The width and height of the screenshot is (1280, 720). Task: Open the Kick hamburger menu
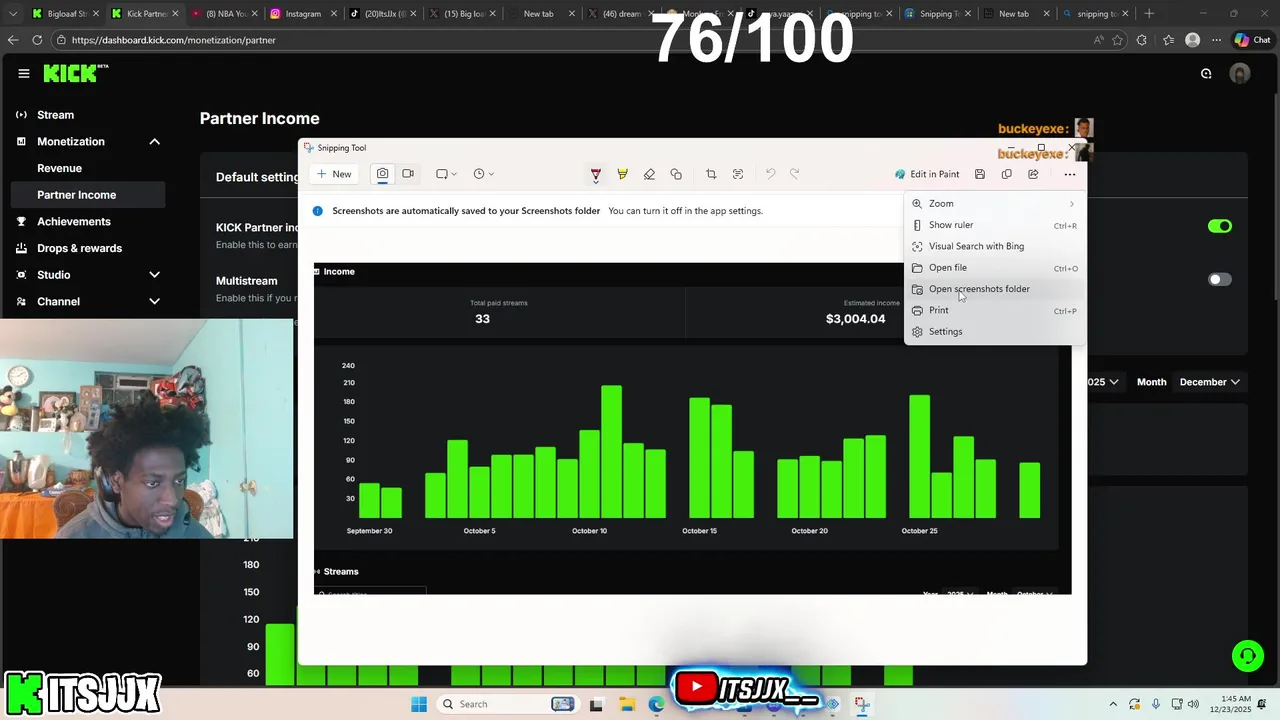[x=24, y=73]
